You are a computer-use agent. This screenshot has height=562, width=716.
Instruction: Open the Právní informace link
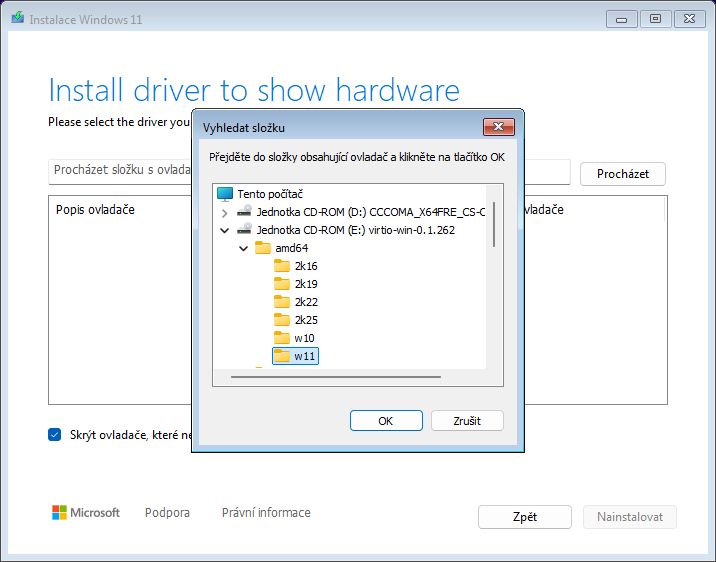click(266, 513)
